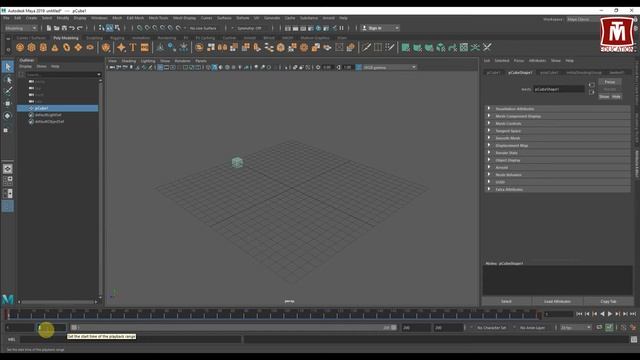Select pCube1 in the Outliner
Screen dimensions: 640x360
[58, 108]
